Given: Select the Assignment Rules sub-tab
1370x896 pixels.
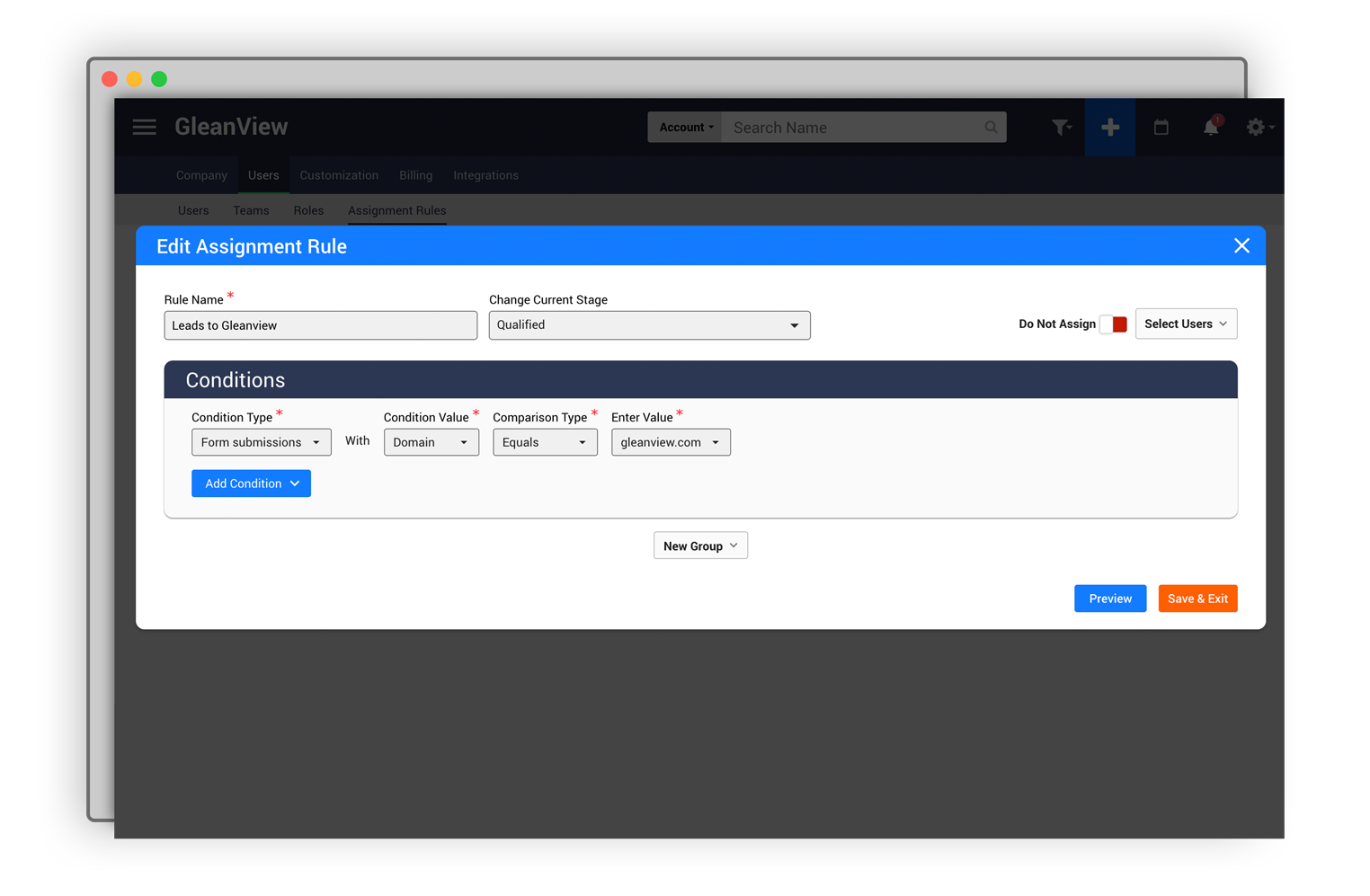Looking at the screenshot, I should (396, 210).
